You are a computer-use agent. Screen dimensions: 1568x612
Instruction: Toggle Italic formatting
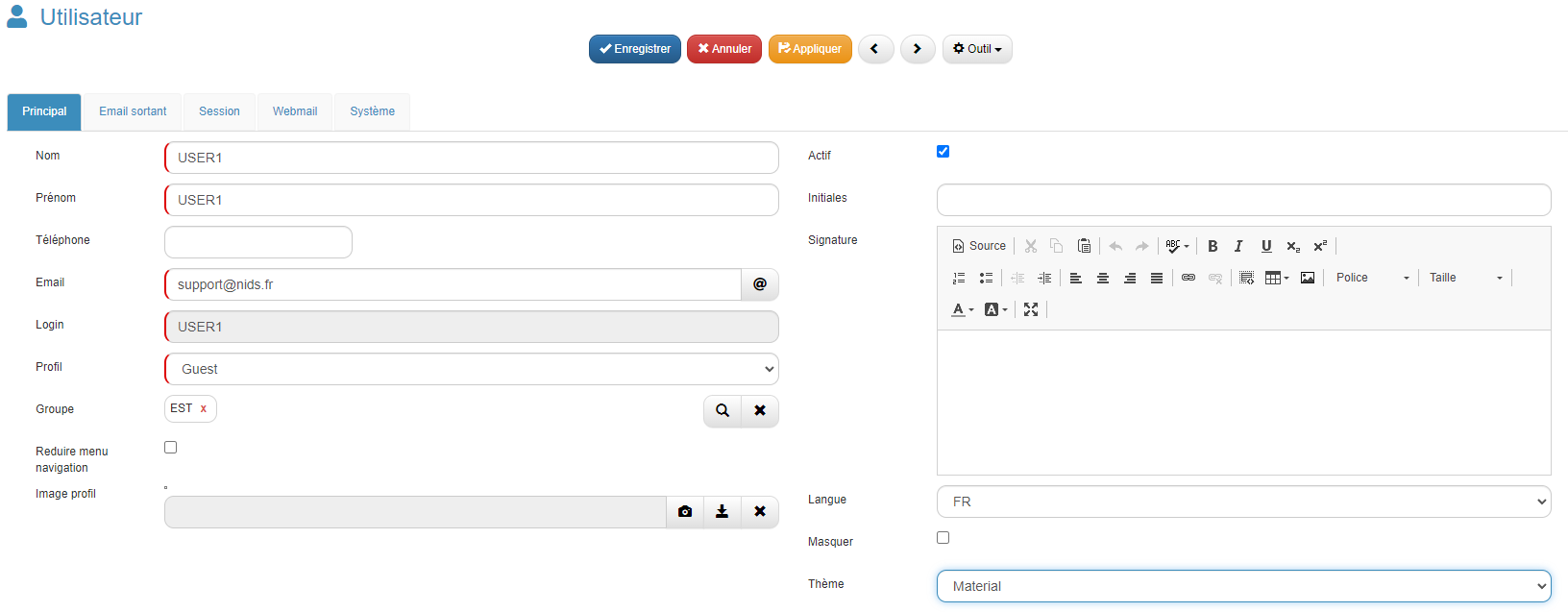pyautogui.click(x=1239, y=246)
